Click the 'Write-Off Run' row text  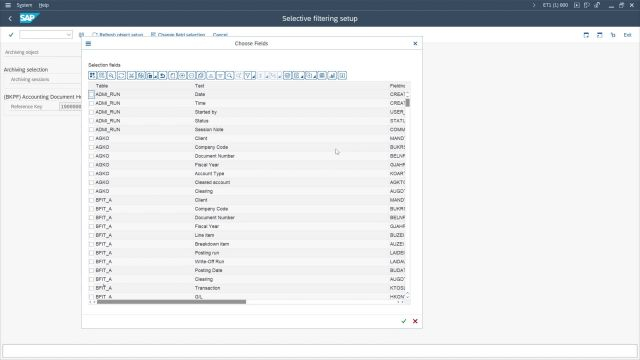209,262
